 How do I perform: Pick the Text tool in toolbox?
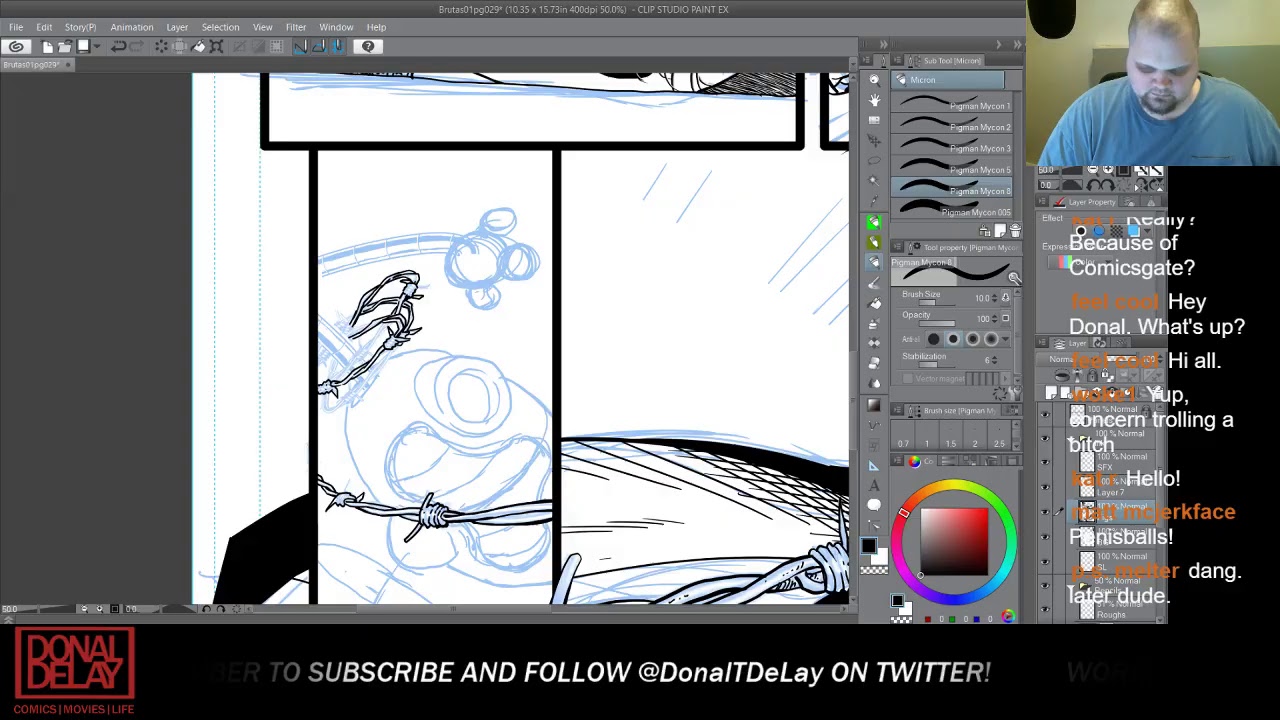pos(874,485)
